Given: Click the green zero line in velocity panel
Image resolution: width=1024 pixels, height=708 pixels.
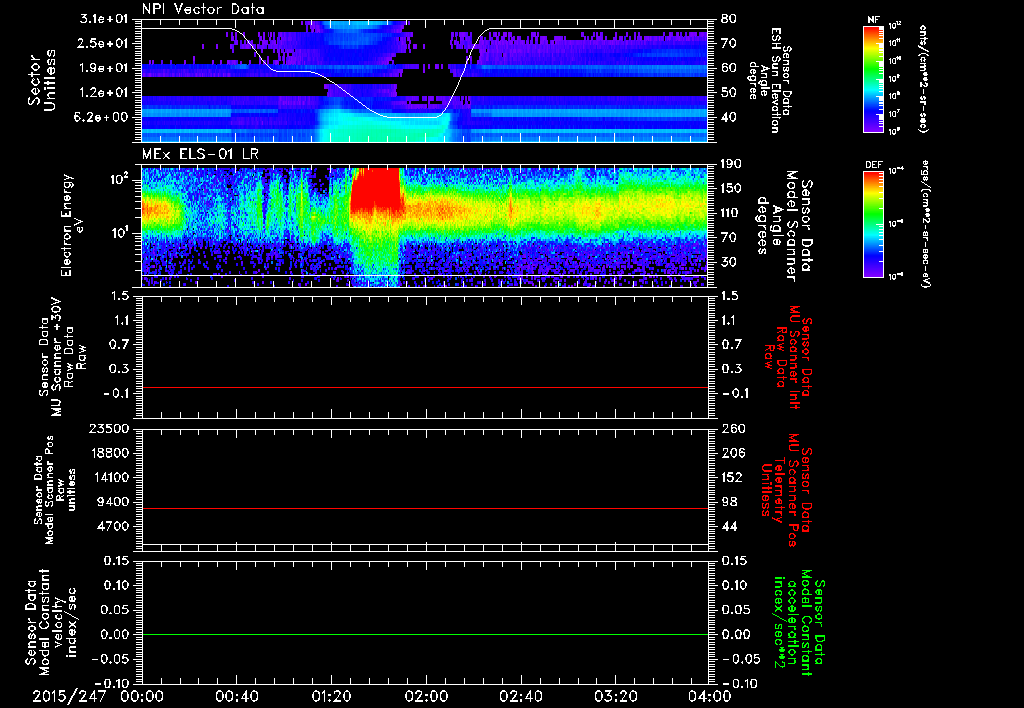Looking at the screenshot, I should point(424,634).
